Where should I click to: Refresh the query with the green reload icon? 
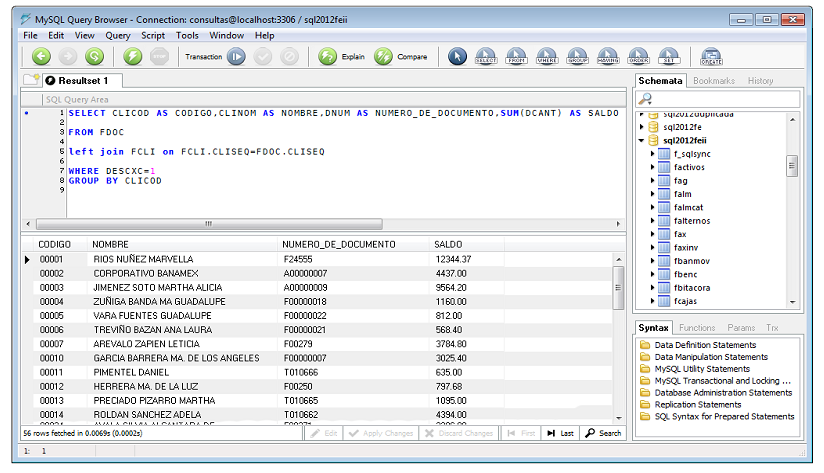coord(95,56)
